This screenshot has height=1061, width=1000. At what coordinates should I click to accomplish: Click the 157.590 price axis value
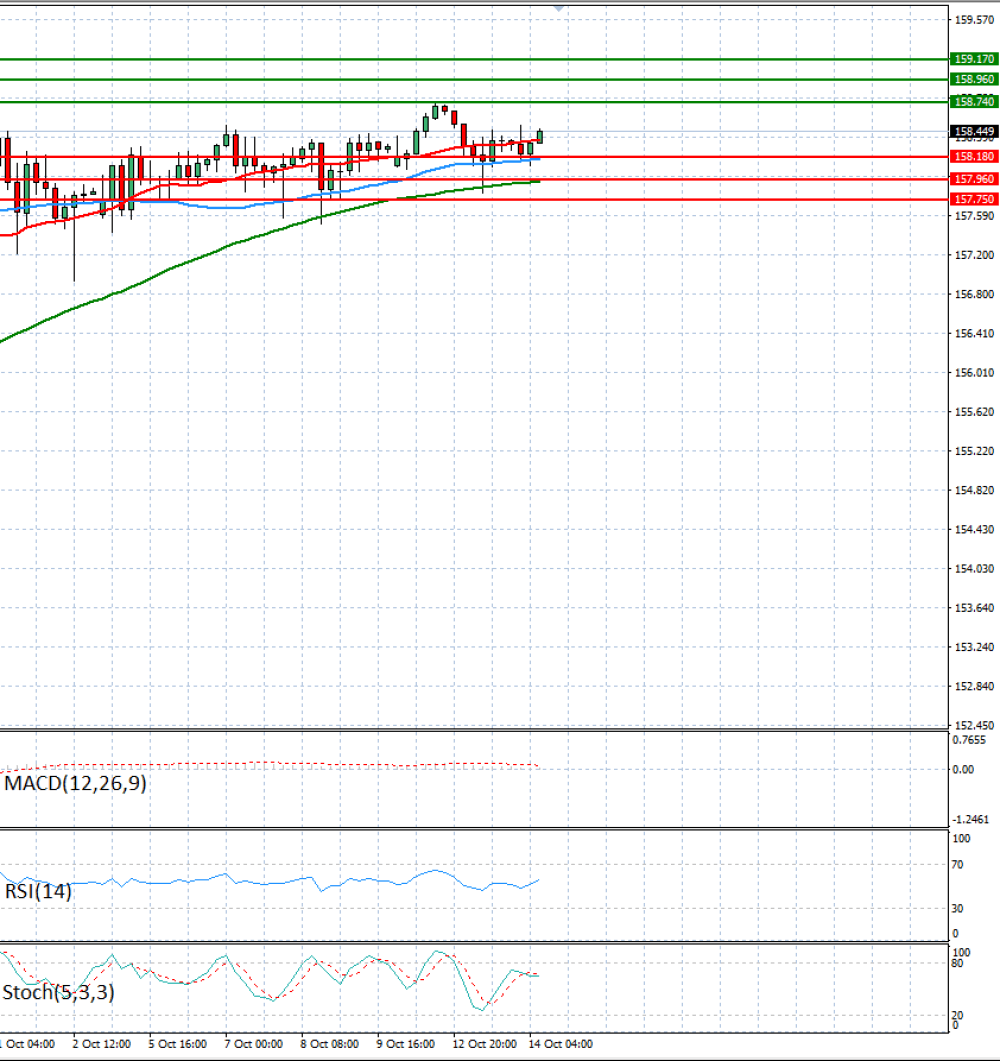coord(974,216)
